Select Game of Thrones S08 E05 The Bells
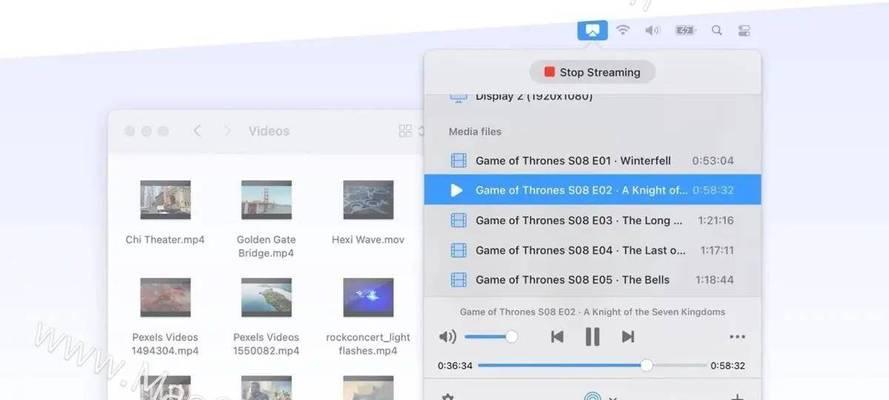 tap(592, 279)
